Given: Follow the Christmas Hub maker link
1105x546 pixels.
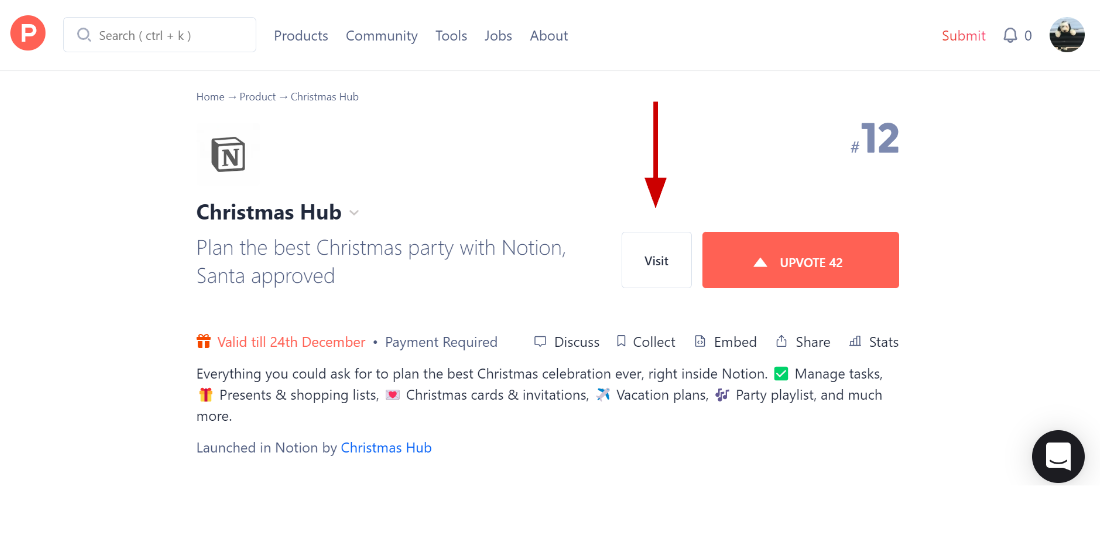Looking at the screenshot, I should [385, 447].
